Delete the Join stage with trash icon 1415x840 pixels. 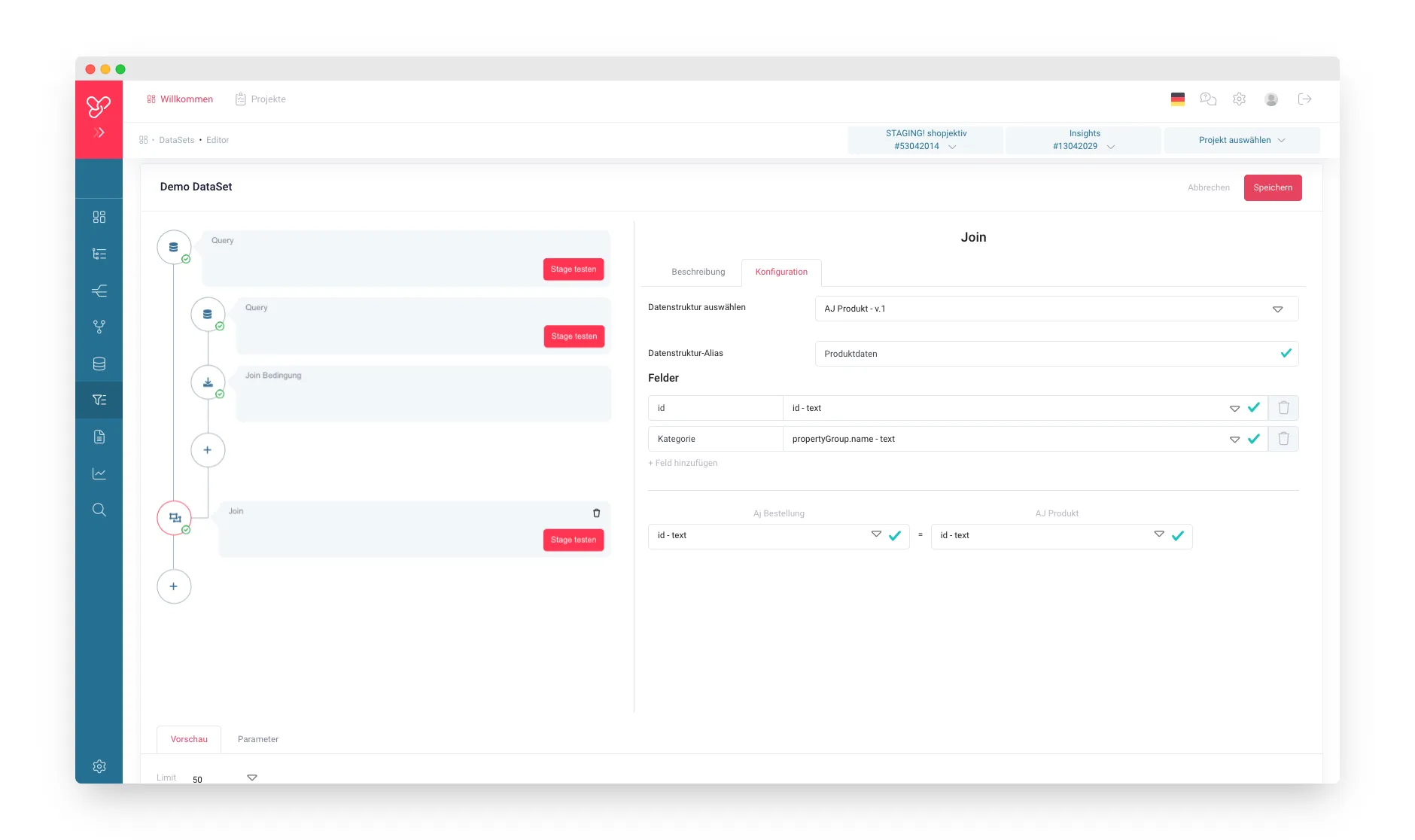click(x=596, y=513)
